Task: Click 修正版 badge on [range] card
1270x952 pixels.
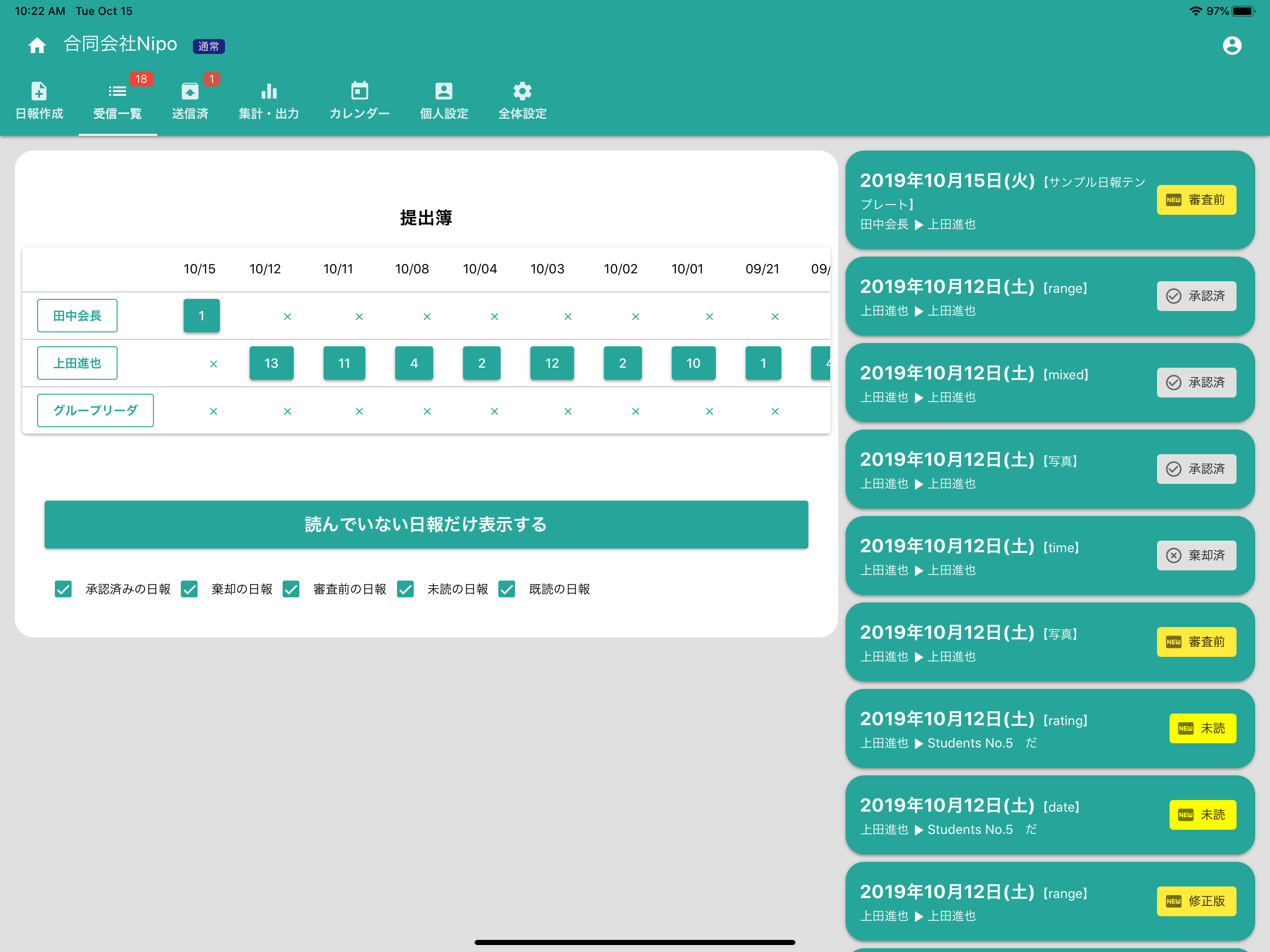Action: tap(1197, 901)
